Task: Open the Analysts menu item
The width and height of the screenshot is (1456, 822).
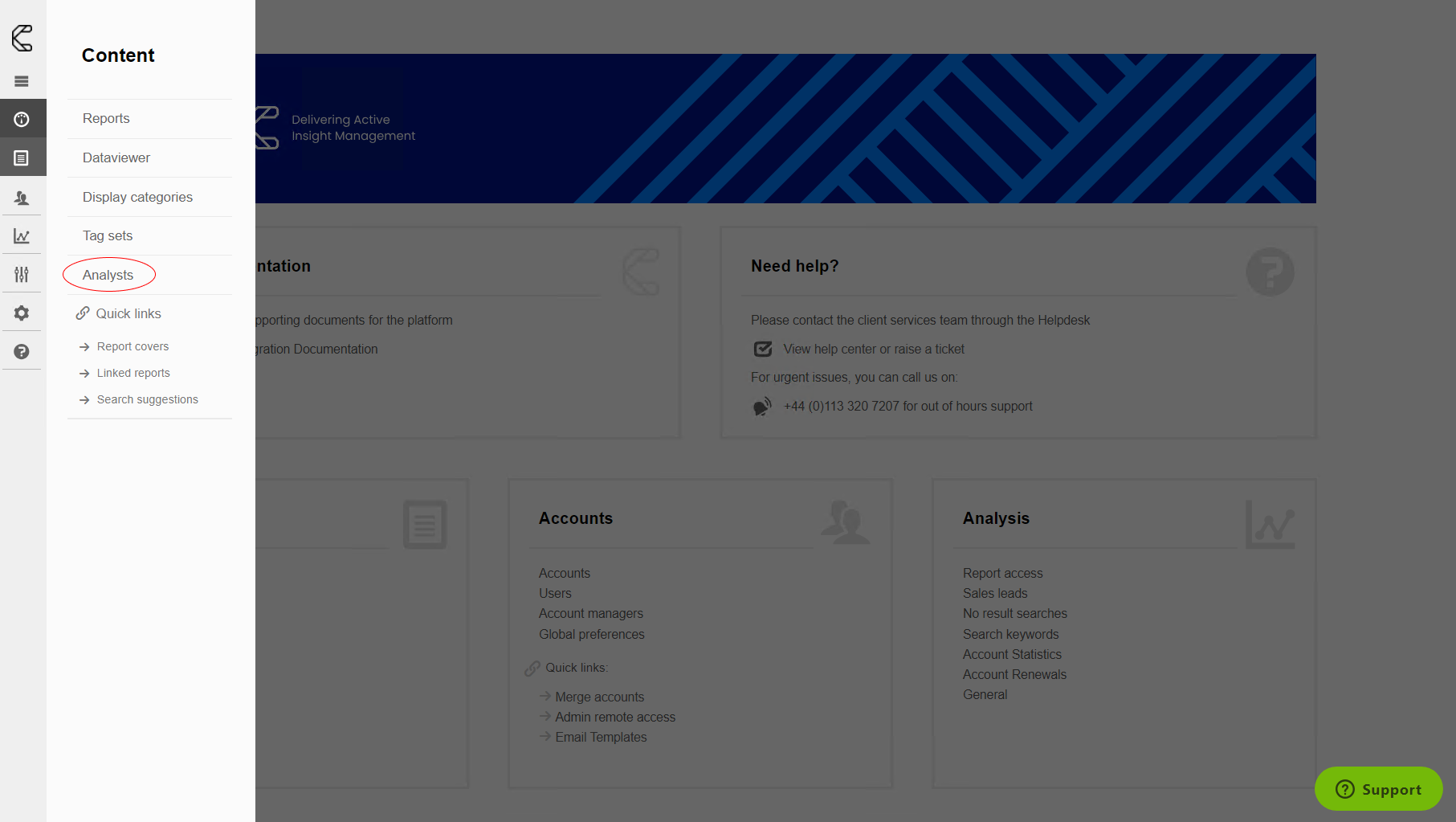Action: click(x=108, y=276)
